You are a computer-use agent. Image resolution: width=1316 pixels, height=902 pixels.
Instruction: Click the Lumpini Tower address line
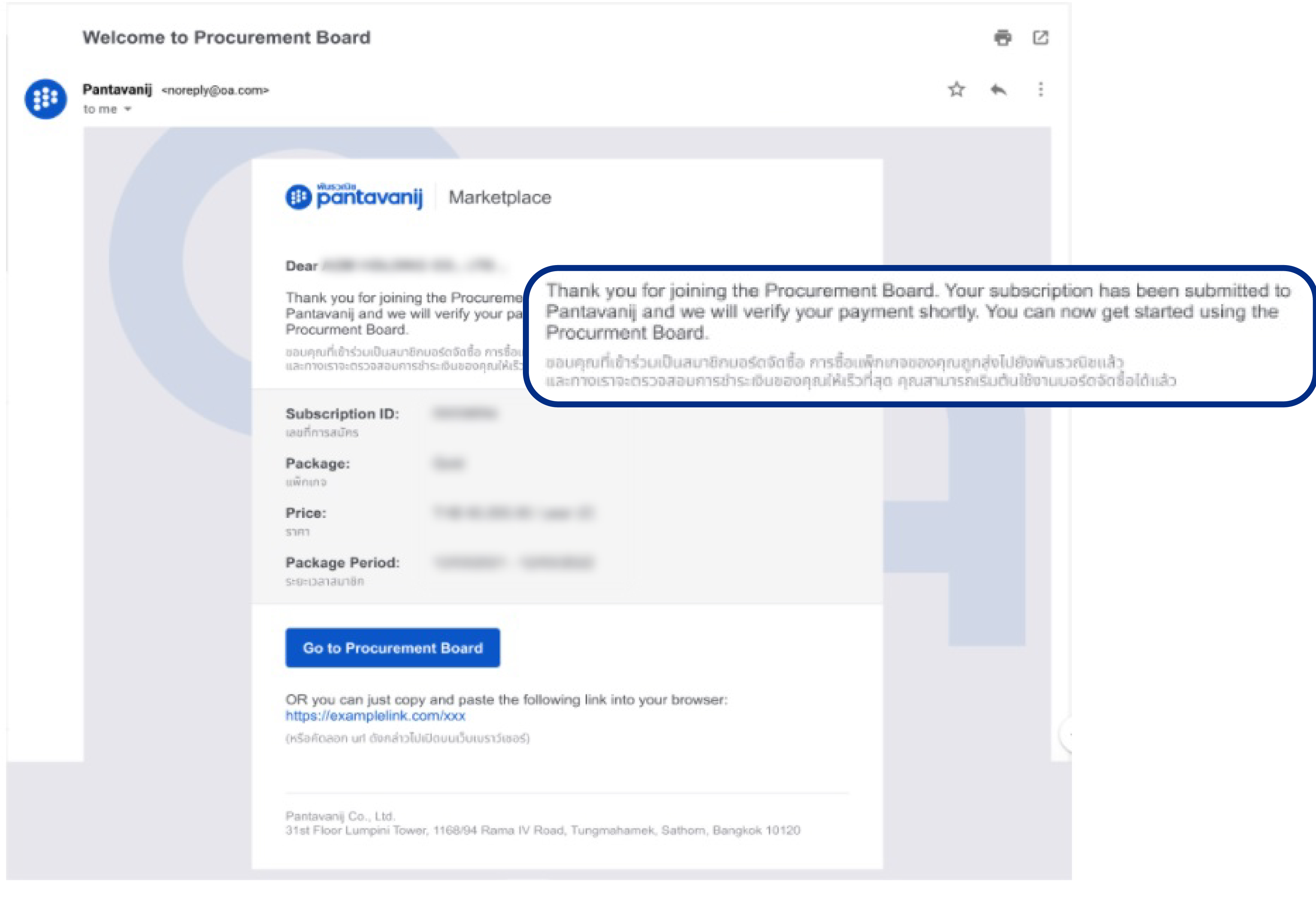543,830
